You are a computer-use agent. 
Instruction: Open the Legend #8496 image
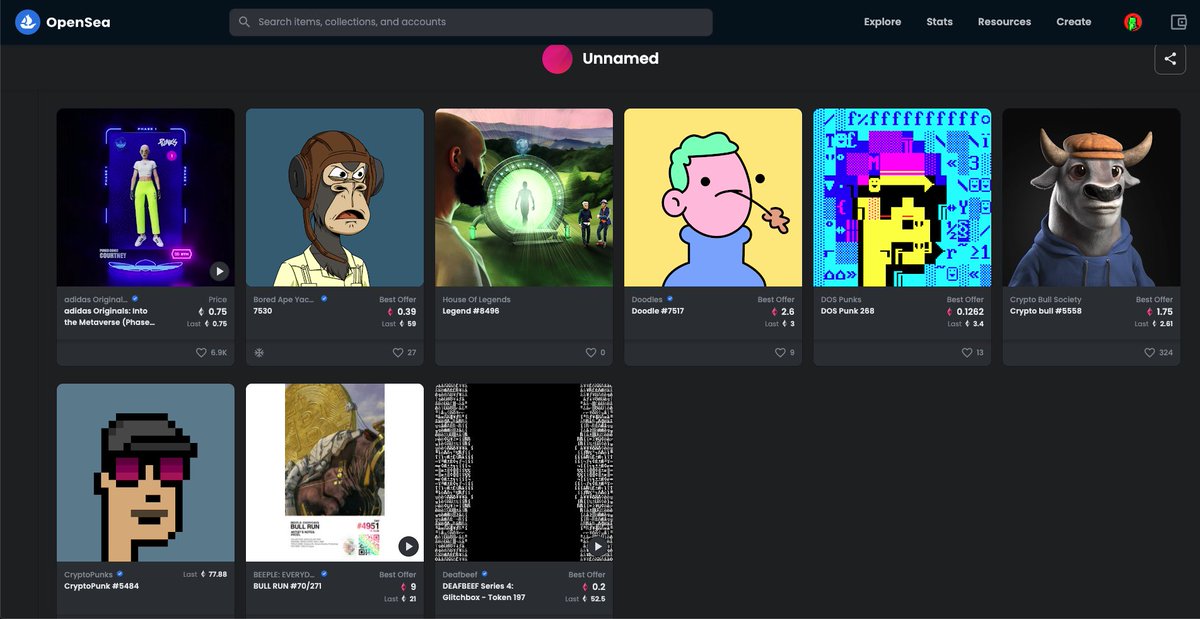pyautogui.click(x=524, y=198)
